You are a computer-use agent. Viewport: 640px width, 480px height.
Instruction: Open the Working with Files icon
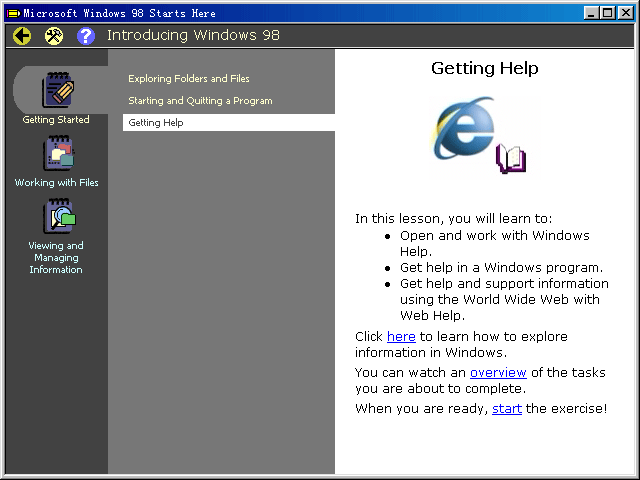[x=59, y=153]
